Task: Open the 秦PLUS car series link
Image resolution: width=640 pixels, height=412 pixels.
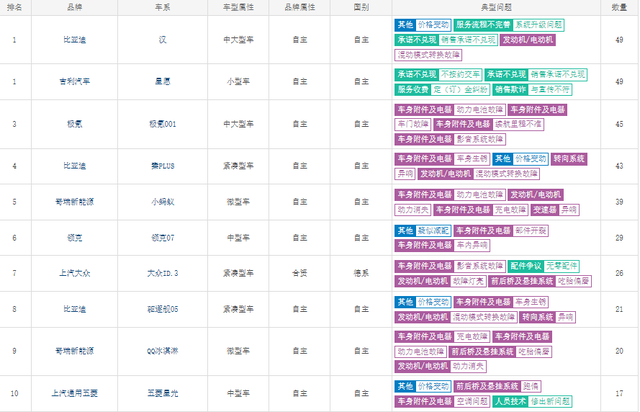Action: click(x=162, y=166)
